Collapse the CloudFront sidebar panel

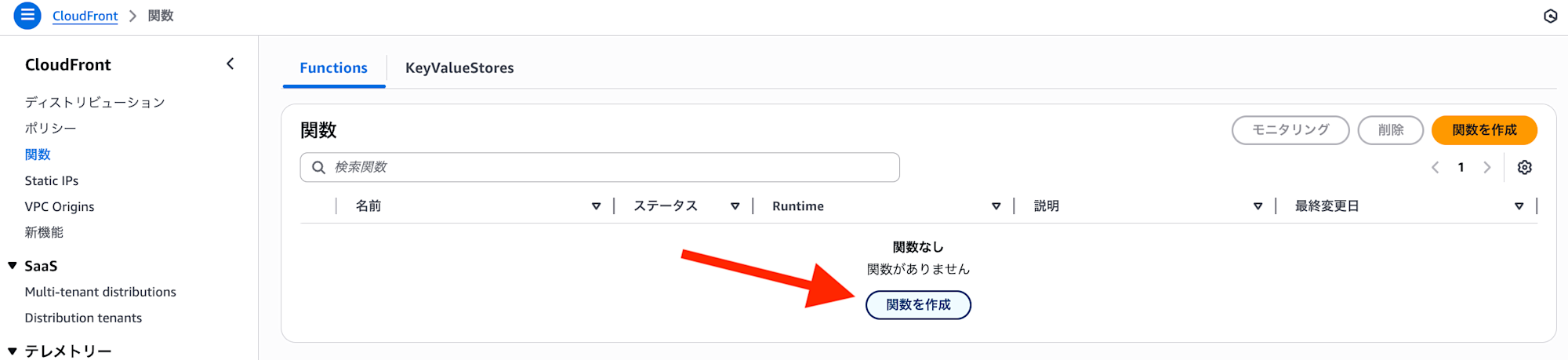[x=230, y=64]
